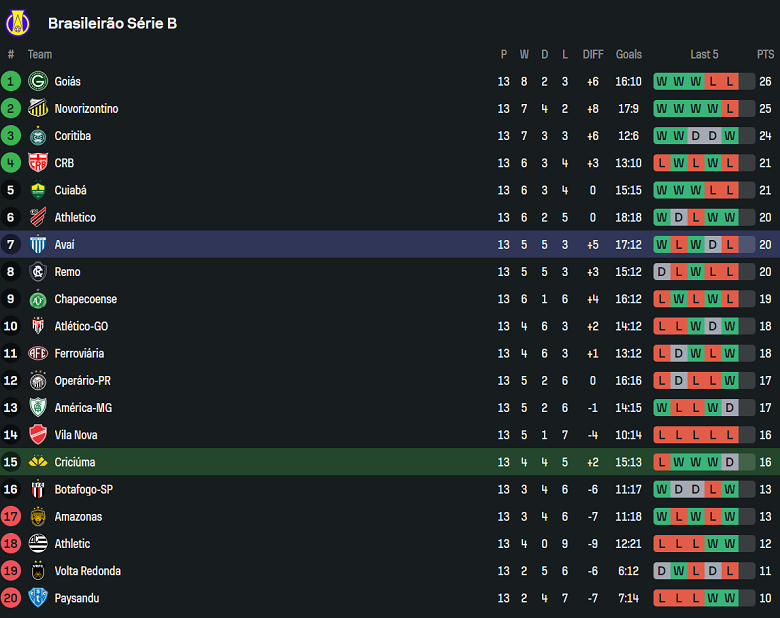Click the CRB club badge
780x618 pixels.
coord(38,163)
